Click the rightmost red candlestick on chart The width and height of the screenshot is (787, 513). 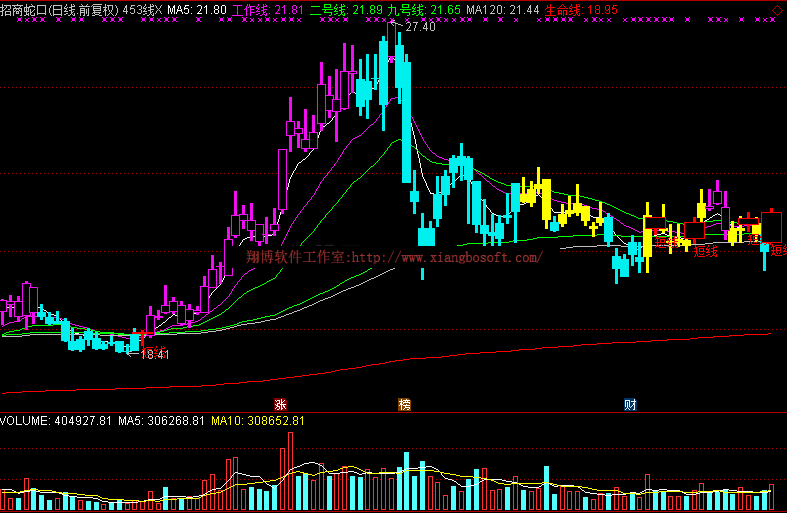[x=771, y=224]
